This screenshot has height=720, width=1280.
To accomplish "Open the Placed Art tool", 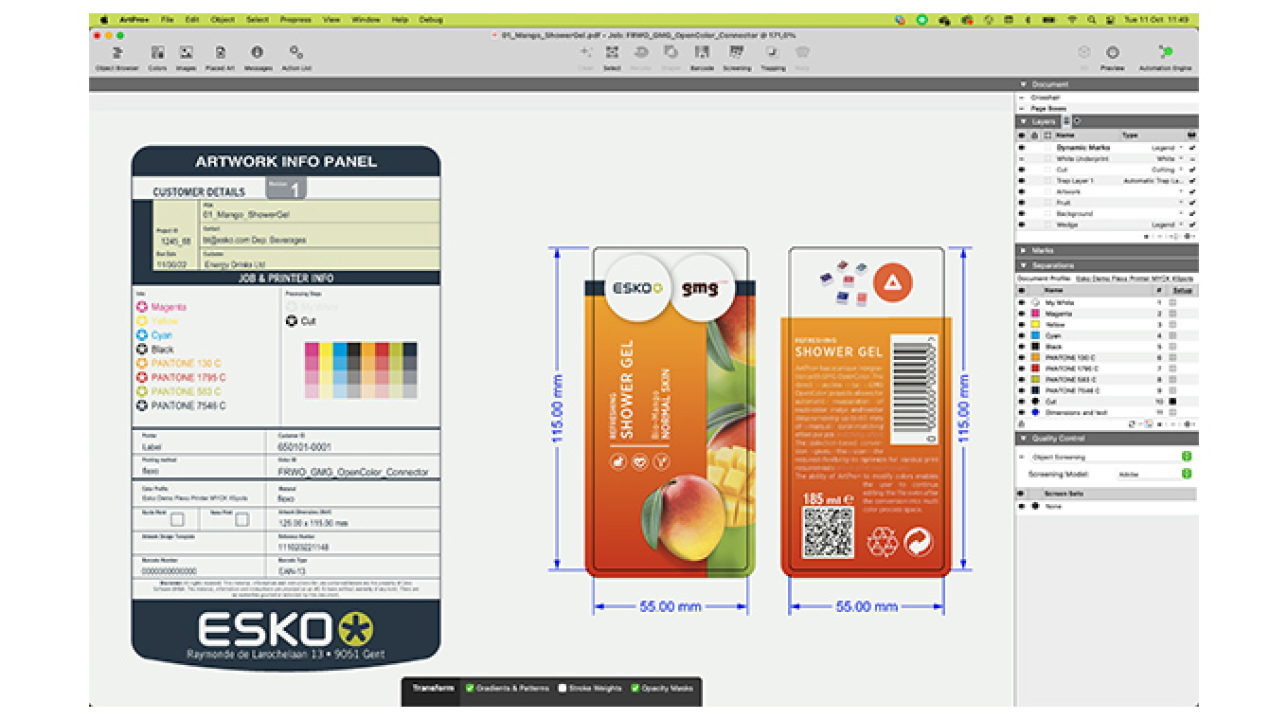I will point(220,57).
